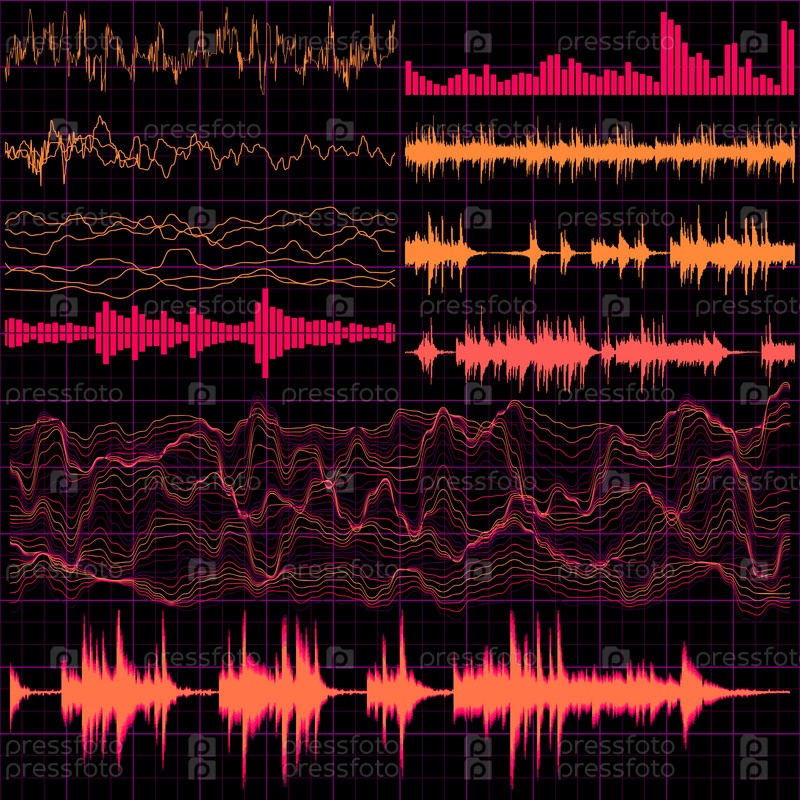The height and width of the screenshot is (800, 800).
Task: Click the tallest bar in the mirrored pink equalizer
Action: [265, 333]
